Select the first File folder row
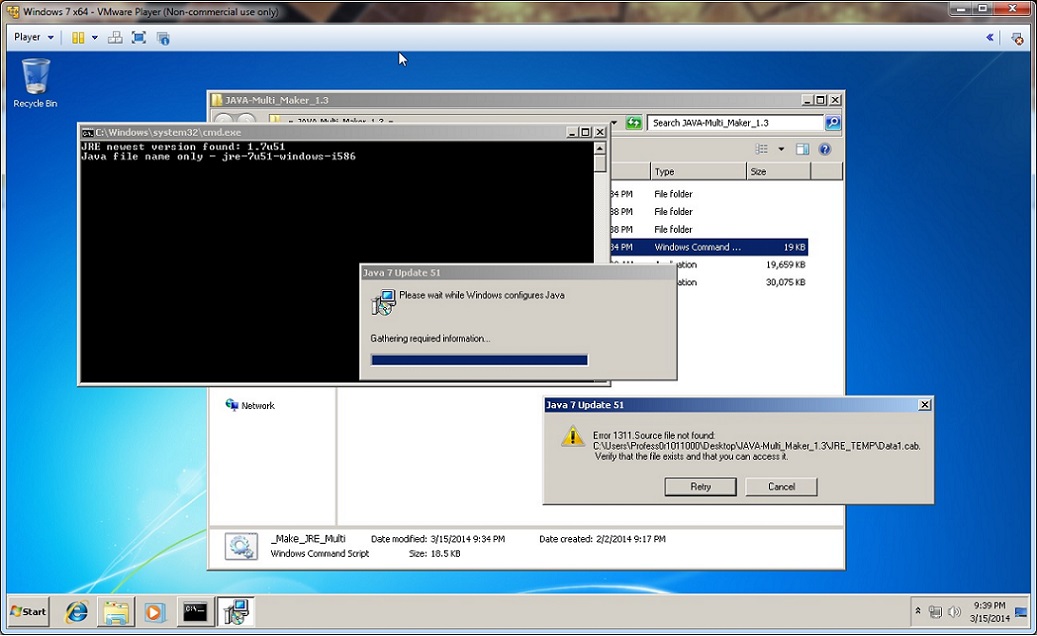The width and height of the screenshot is (1037, 636). (708, 194)
